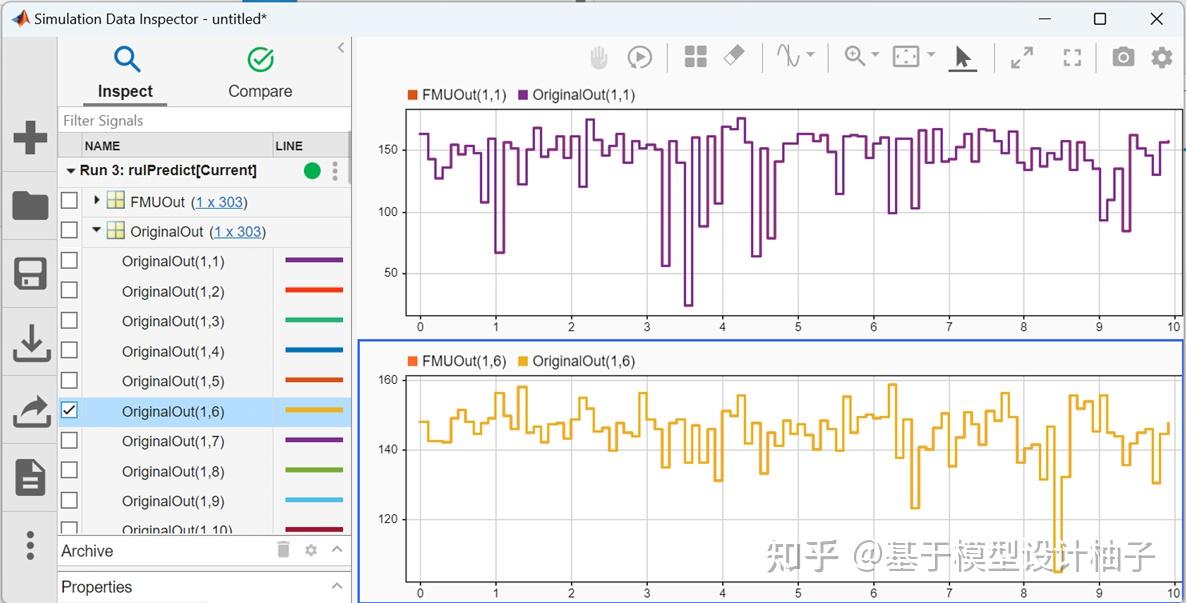Viewport: 1186px width, 603px height.
Task: Check the OriginalOut parent checkbox
Action: (69, 230)
